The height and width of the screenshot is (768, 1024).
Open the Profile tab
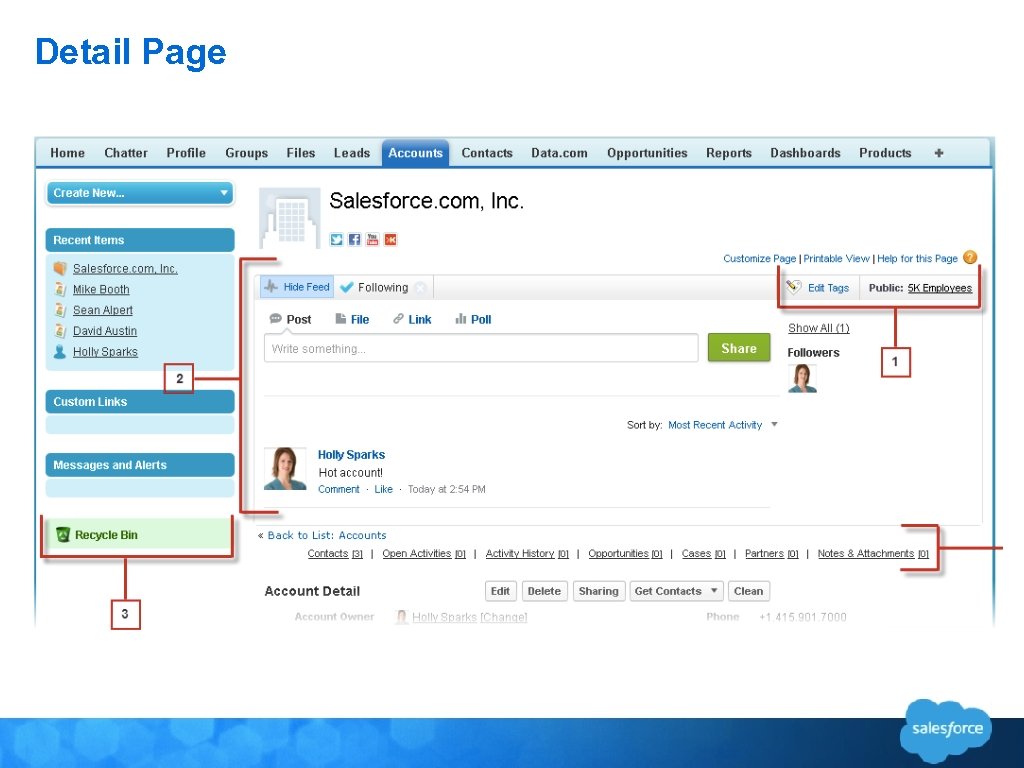click(186, 153)
